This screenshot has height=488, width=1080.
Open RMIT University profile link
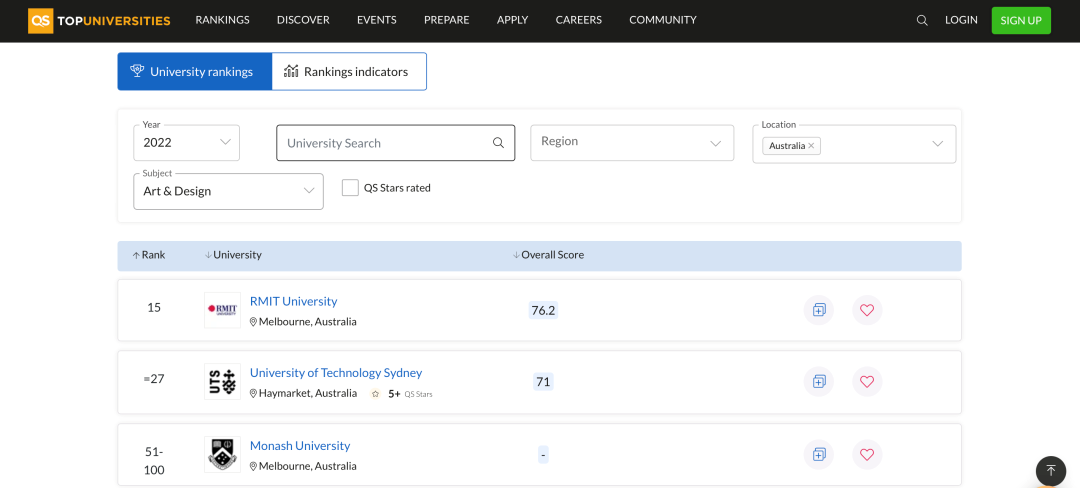293,301
